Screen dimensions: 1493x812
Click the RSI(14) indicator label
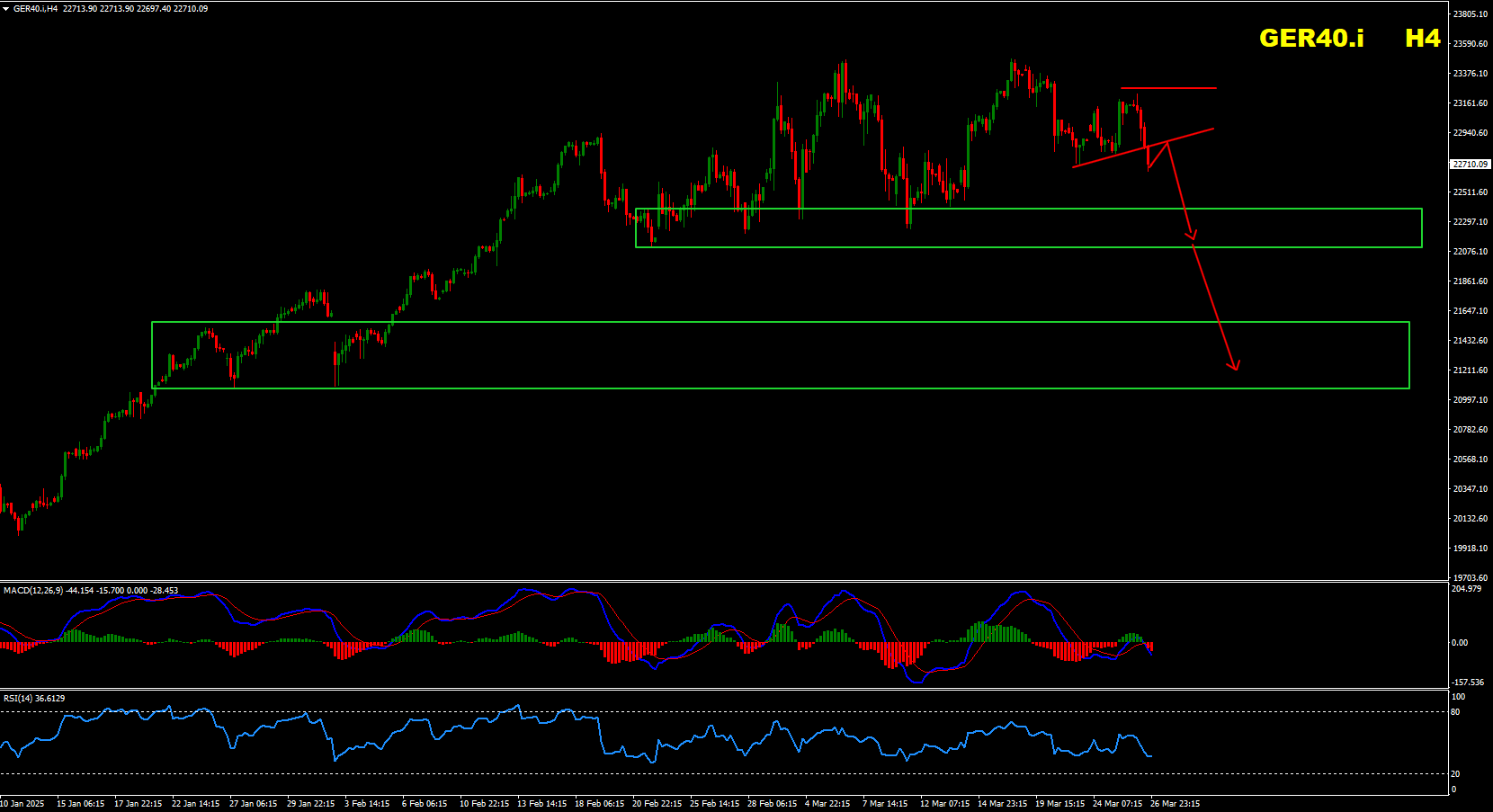pyautogui.click(x=18, y=699)
